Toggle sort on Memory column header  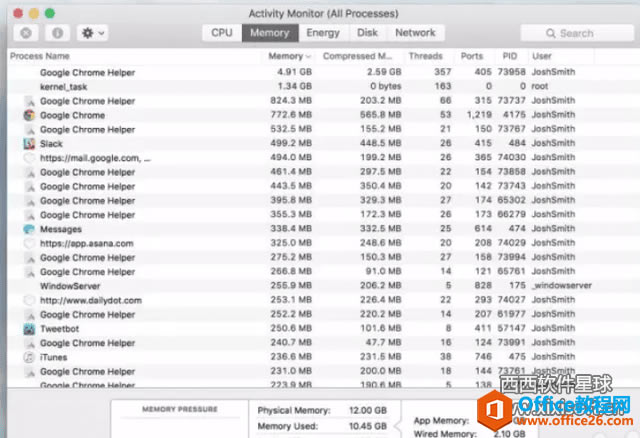[x=289, y=56]
